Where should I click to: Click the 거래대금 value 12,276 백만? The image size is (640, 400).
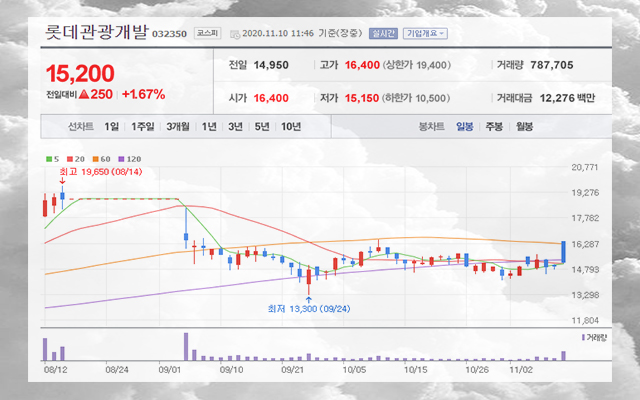pos(567,98)
